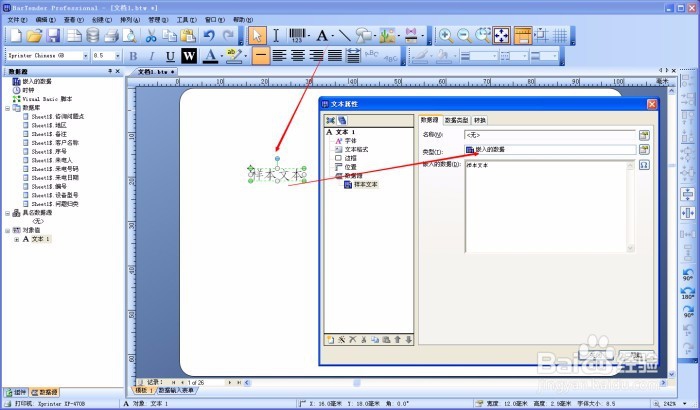Screen dimensions: 700x410
Task: Toggle underline formatting U button
Action: tap(170, 56)
